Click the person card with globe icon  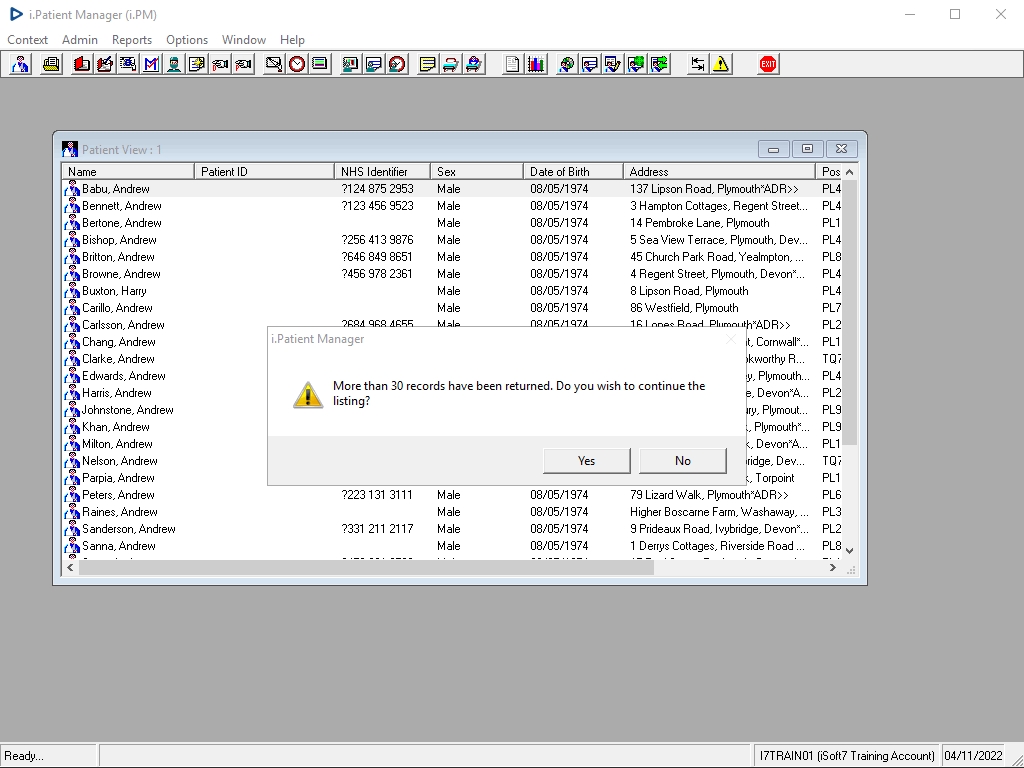point(636,64)
